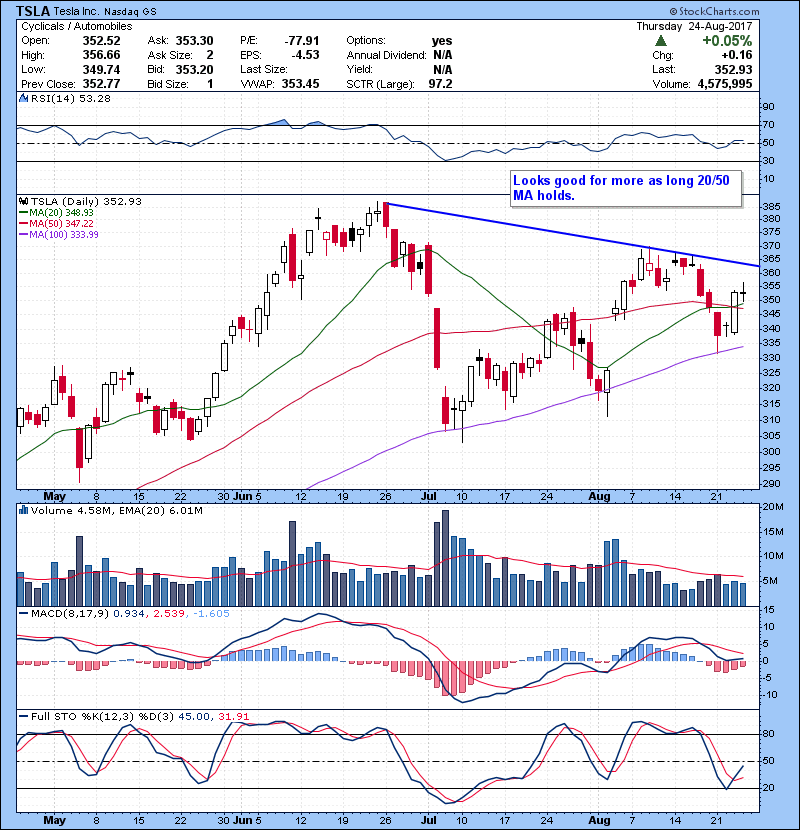This screenshot has width=800, height=830.
Task: Select the TSLA ticker symbol in the header
Action: pyautogui.click(x=33, y=11)
